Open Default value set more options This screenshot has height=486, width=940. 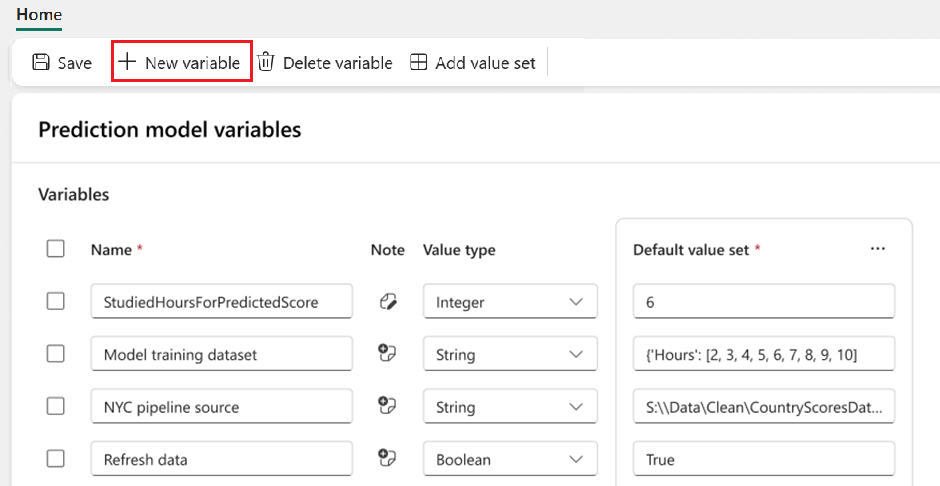878,249
